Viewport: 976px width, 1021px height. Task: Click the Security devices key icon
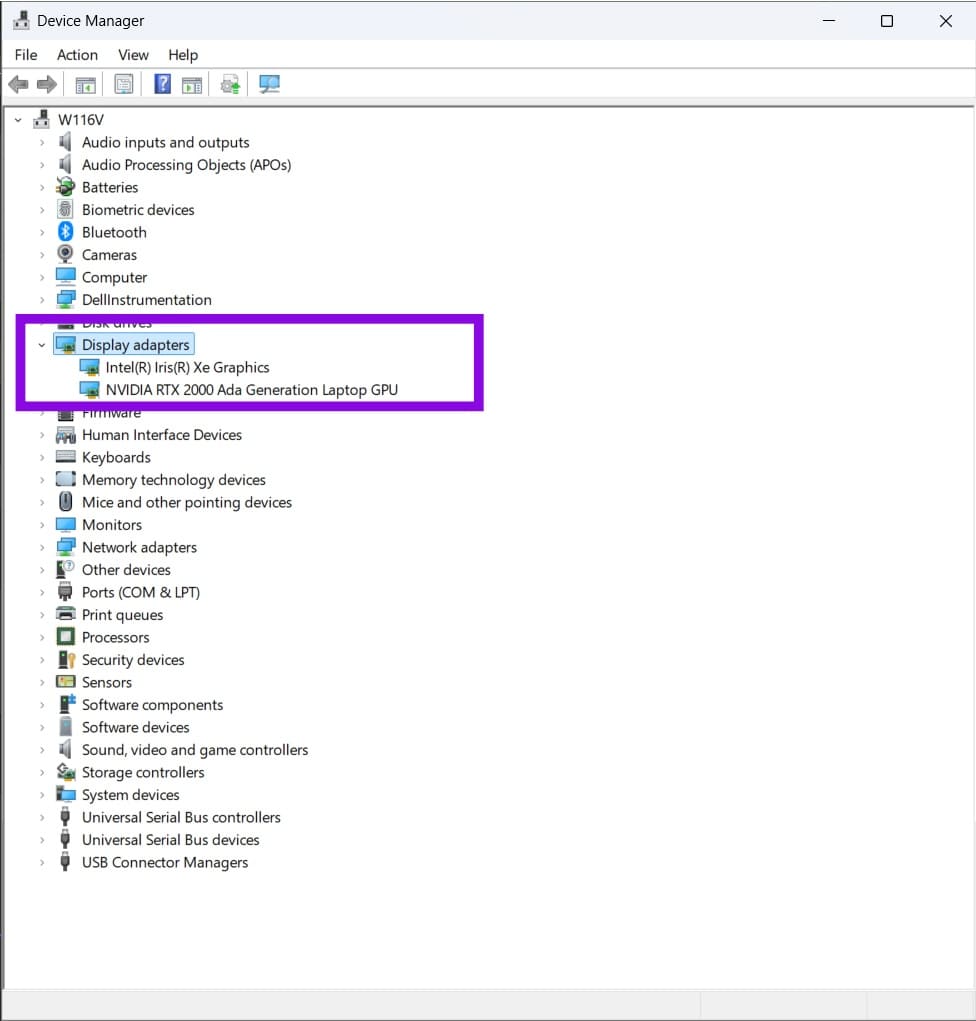click(66, 660)
